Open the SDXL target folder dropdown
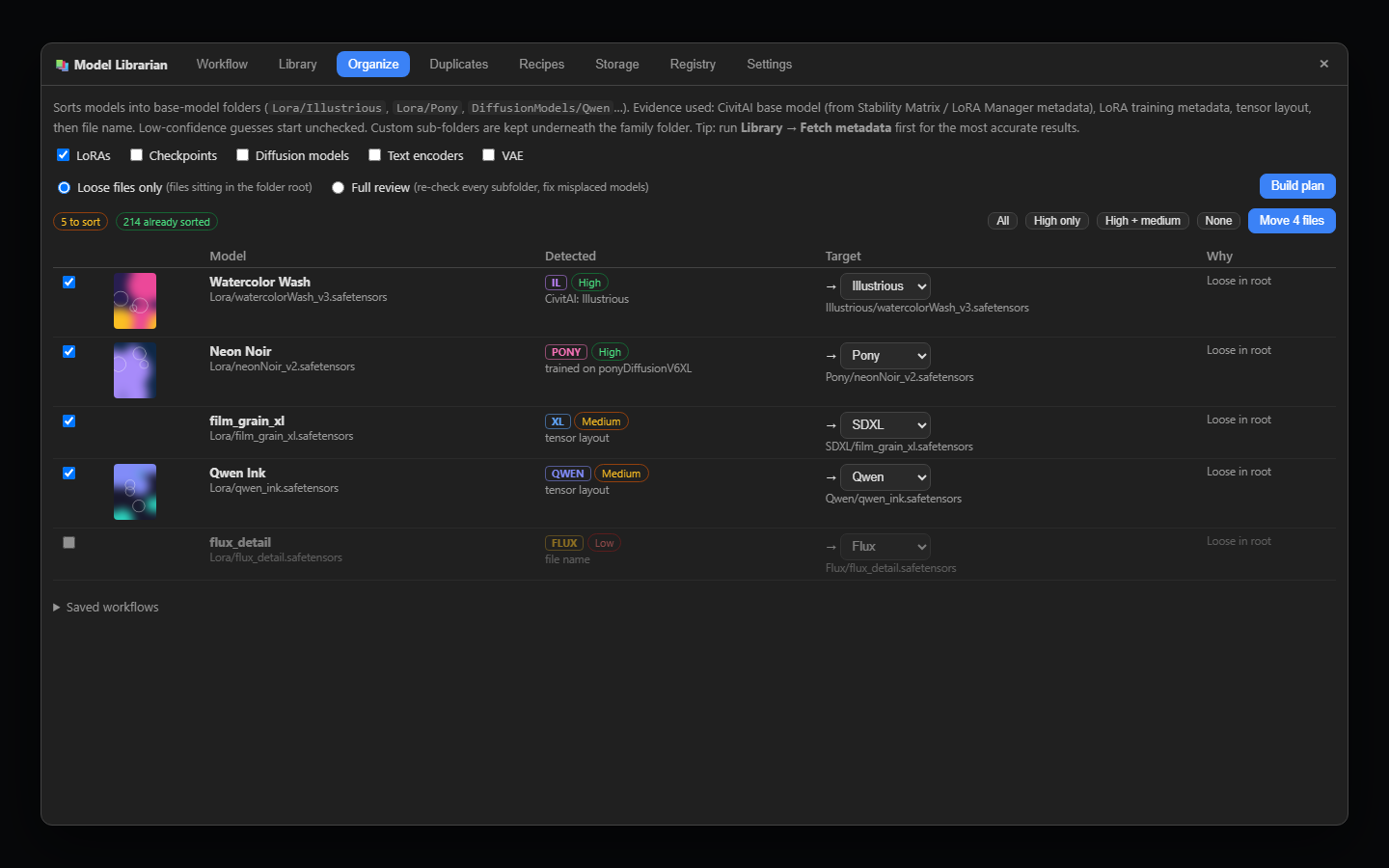 [885, 425]
